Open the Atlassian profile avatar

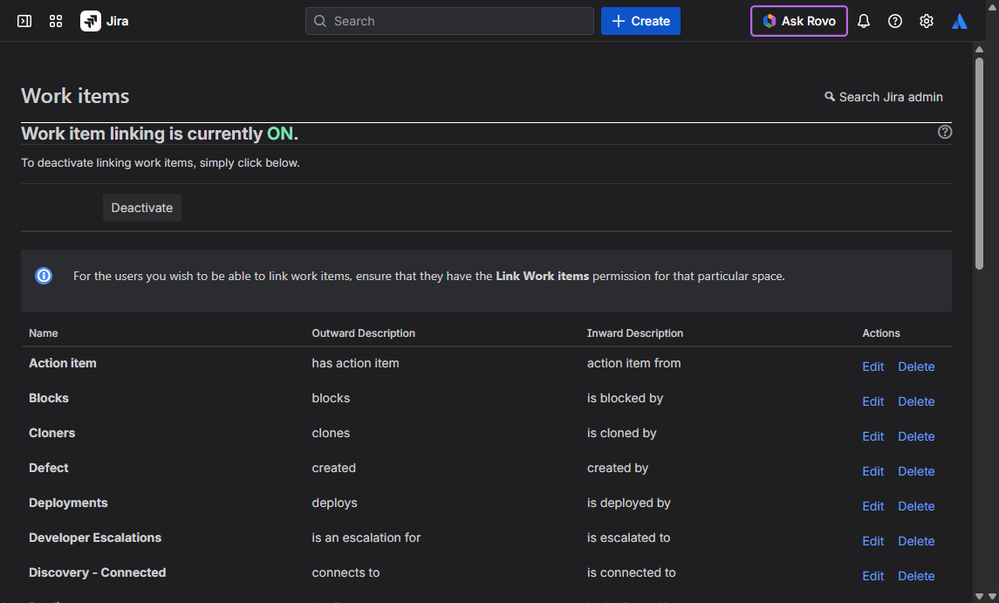point(959,21)
